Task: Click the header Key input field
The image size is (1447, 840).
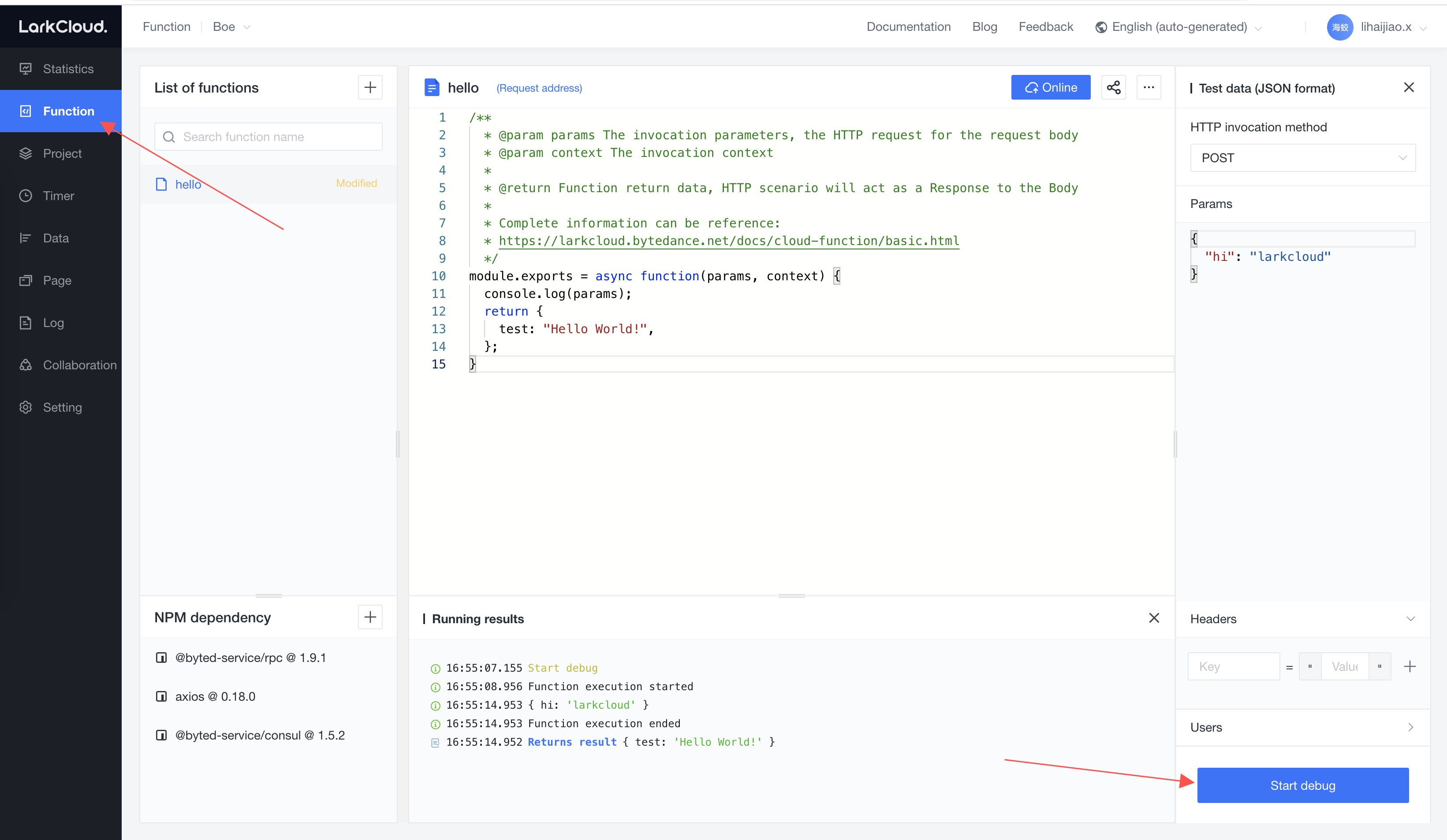Action: point(1234,667)
